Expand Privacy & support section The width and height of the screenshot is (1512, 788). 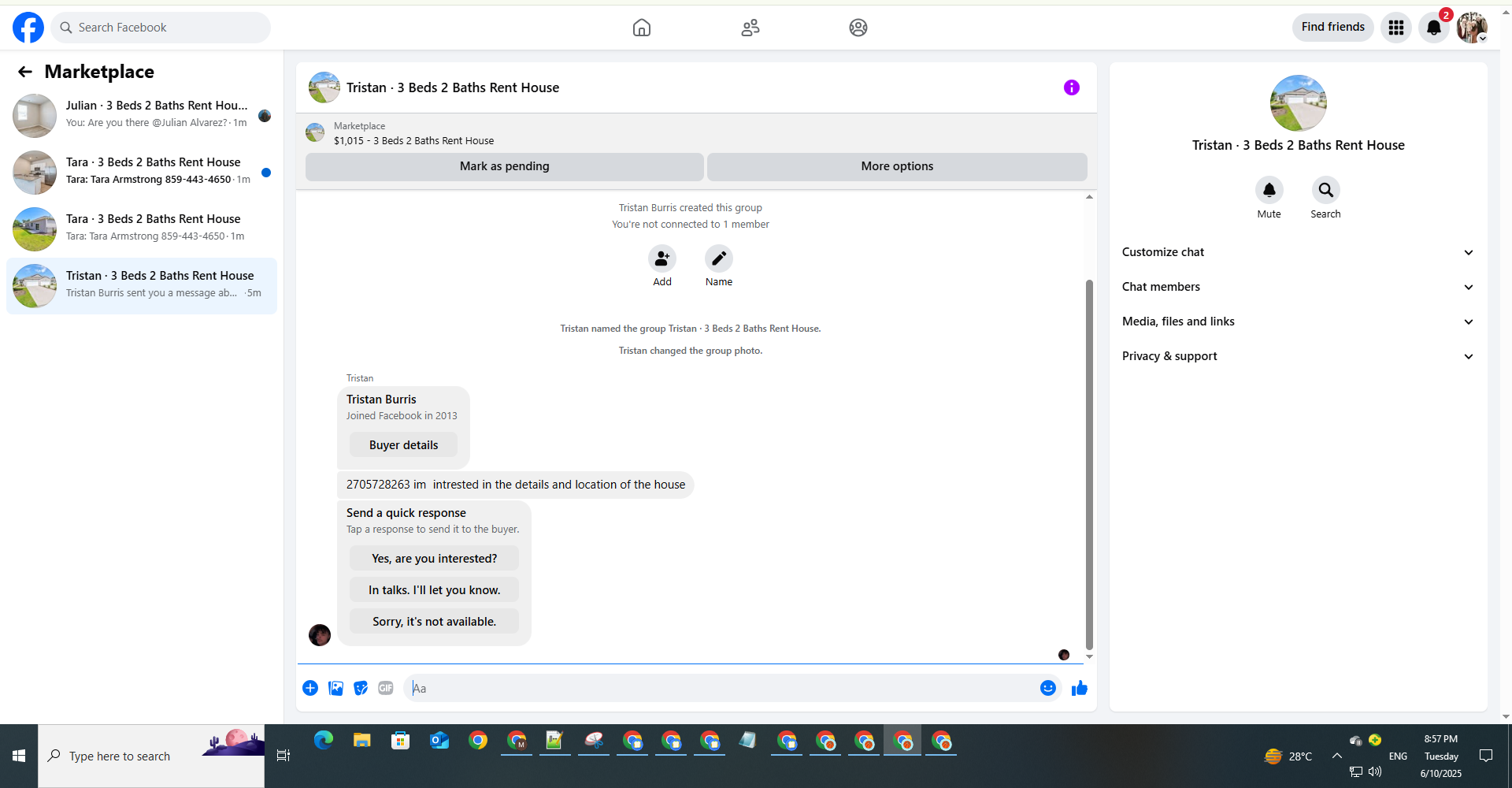click(x=1298, y=356)
